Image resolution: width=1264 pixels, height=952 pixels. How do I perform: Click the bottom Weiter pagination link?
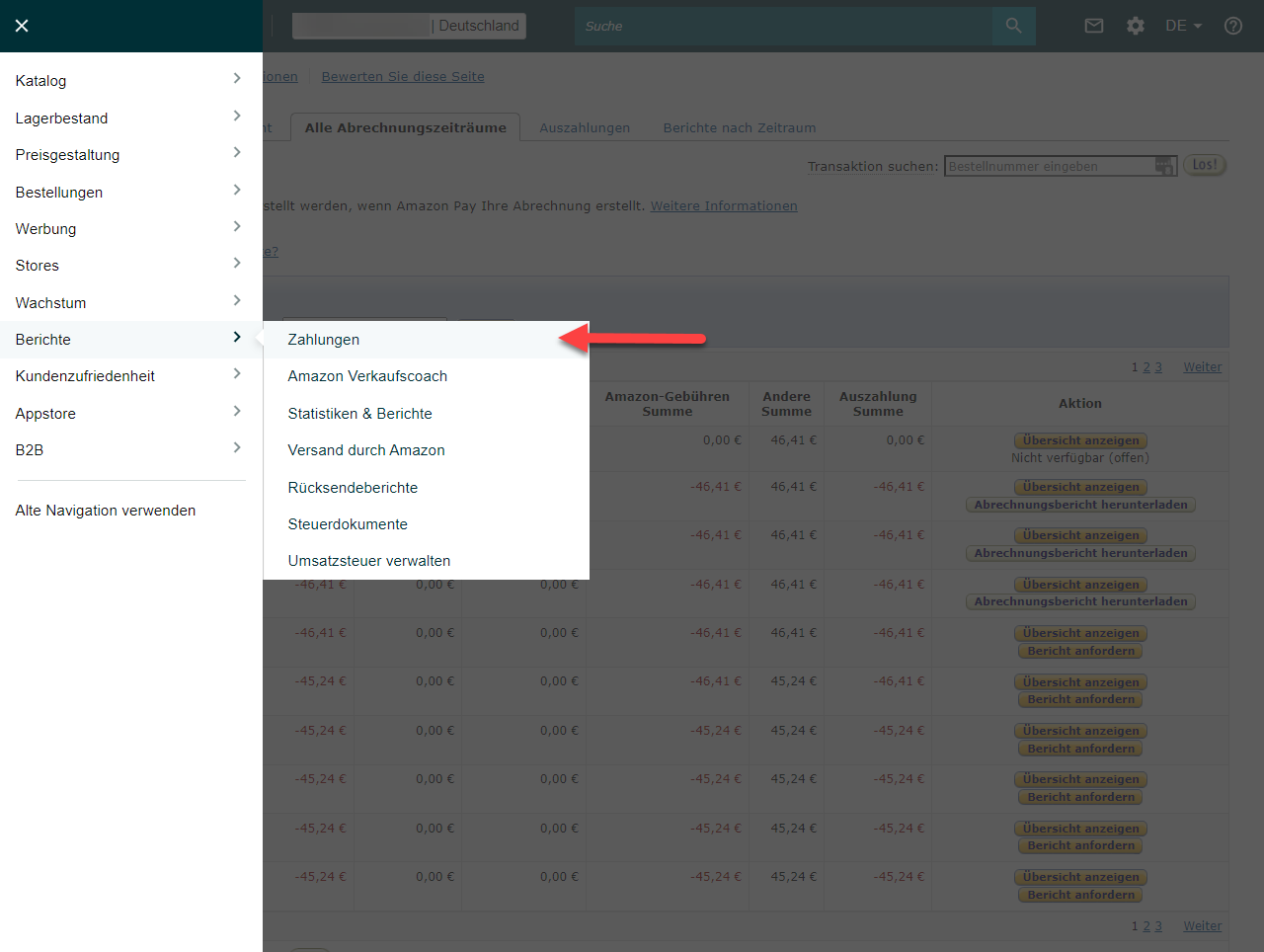(1203, 926)
